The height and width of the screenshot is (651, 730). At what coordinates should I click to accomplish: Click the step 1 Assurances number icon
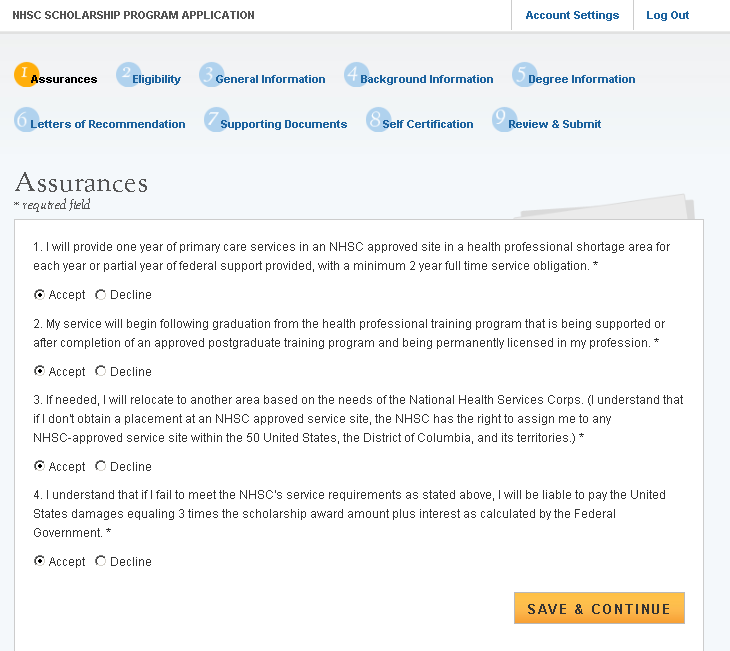(24, 74)
